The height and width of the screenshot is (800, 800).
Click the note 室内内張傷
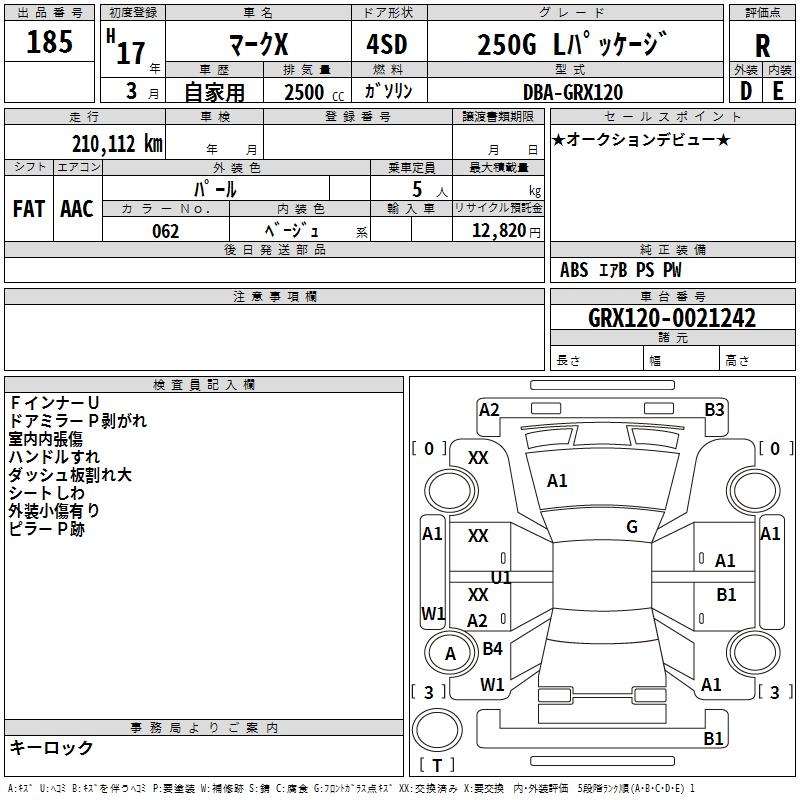click(x=45, y=439)
